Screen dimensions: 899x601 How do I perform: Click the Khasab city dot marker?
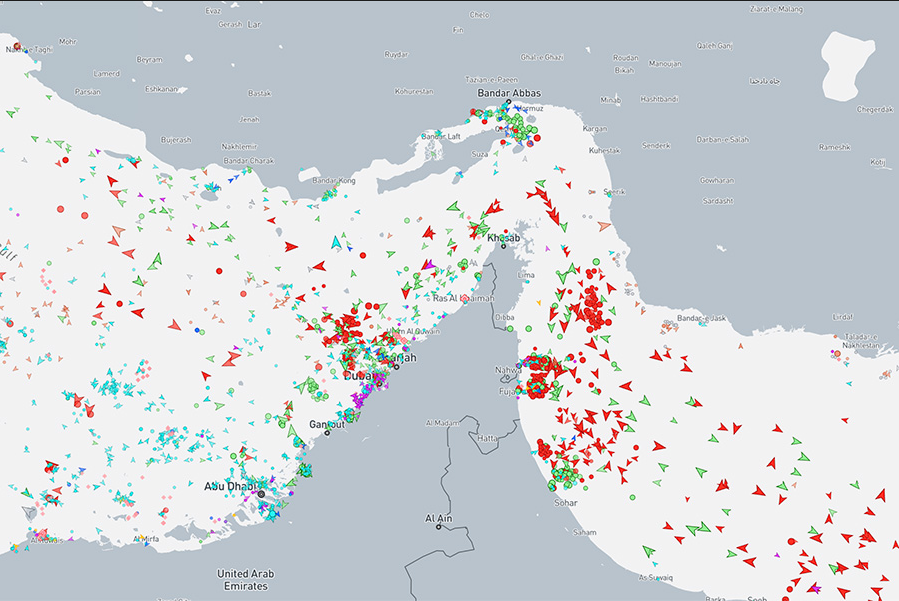tap(505, 247)
